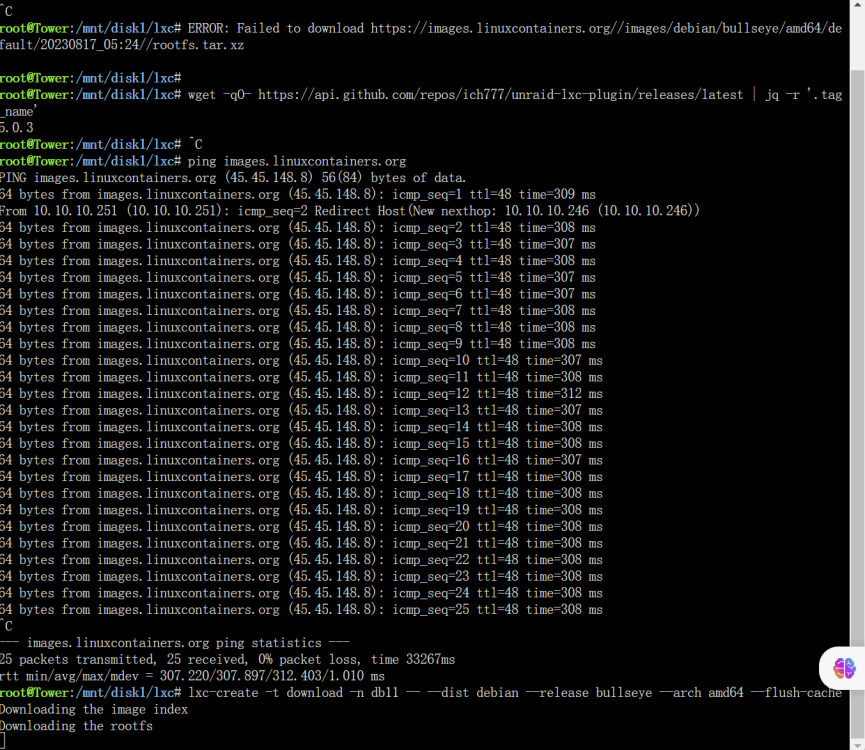
Task: Click the icmp_seq=5 reply line
Action: tap(298, 277)
